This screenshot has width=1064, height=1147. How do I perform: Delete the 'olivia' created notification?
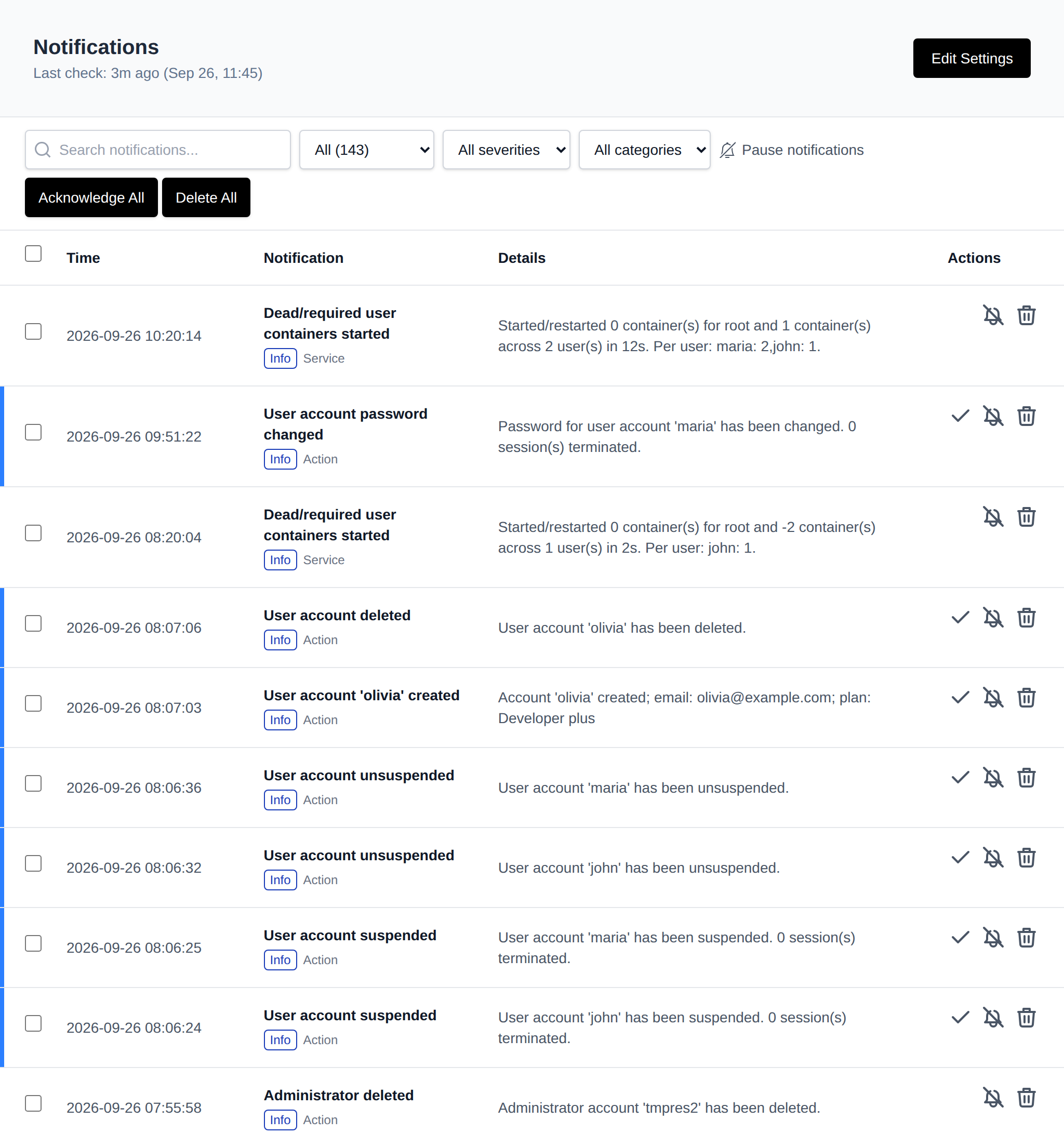coord(1026,698)
